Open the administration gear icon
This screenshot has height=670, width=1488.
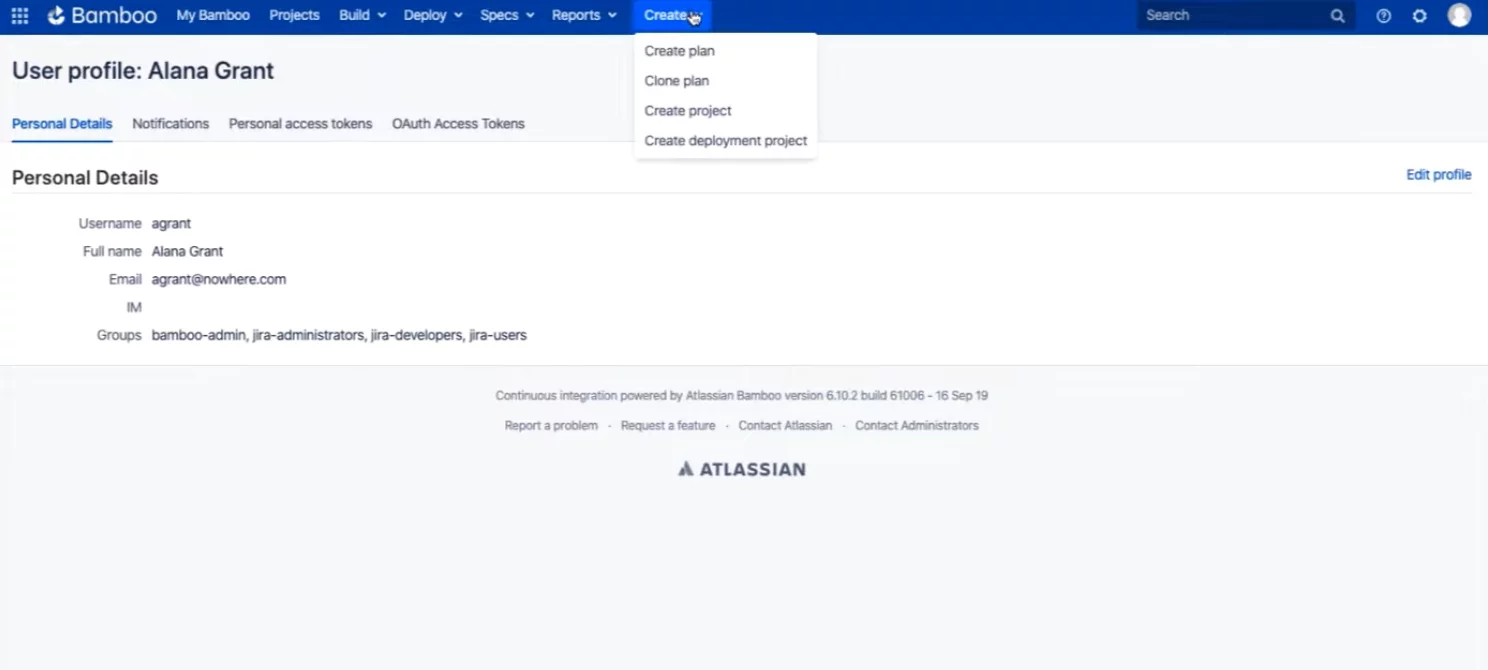point(1419,16)
